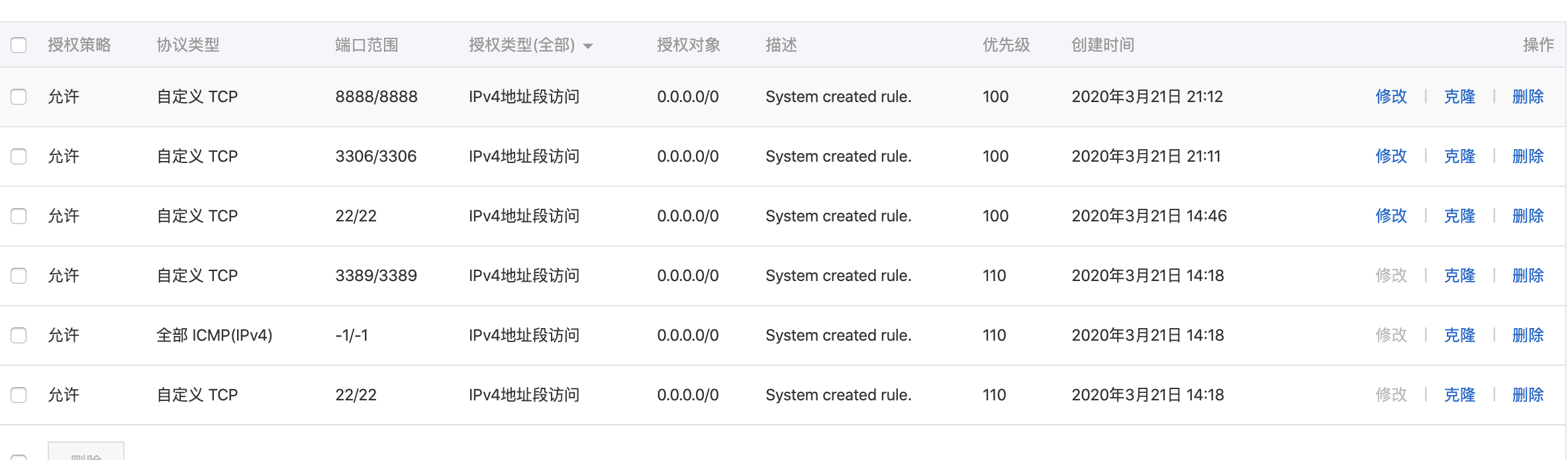The height and width of the screenshot is (460, 1568).
Task: Open the 授权类型(全部) filter dropdown
Action: pos(530,45)
